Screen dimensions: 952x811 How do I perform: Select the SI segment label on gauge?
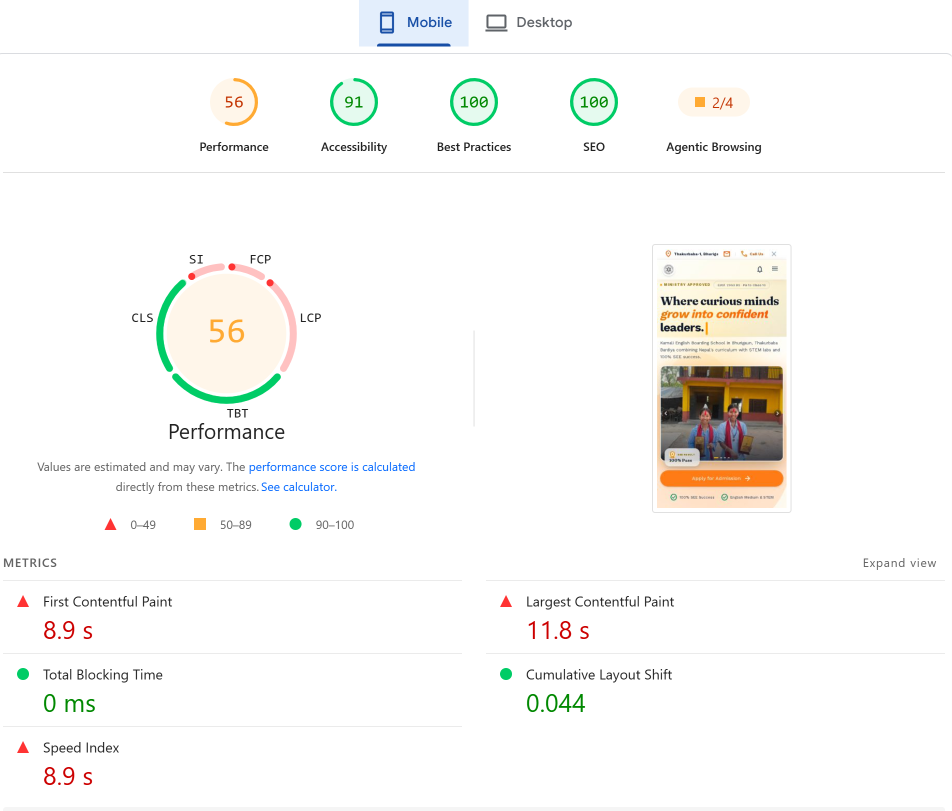[x=196, y=259]
